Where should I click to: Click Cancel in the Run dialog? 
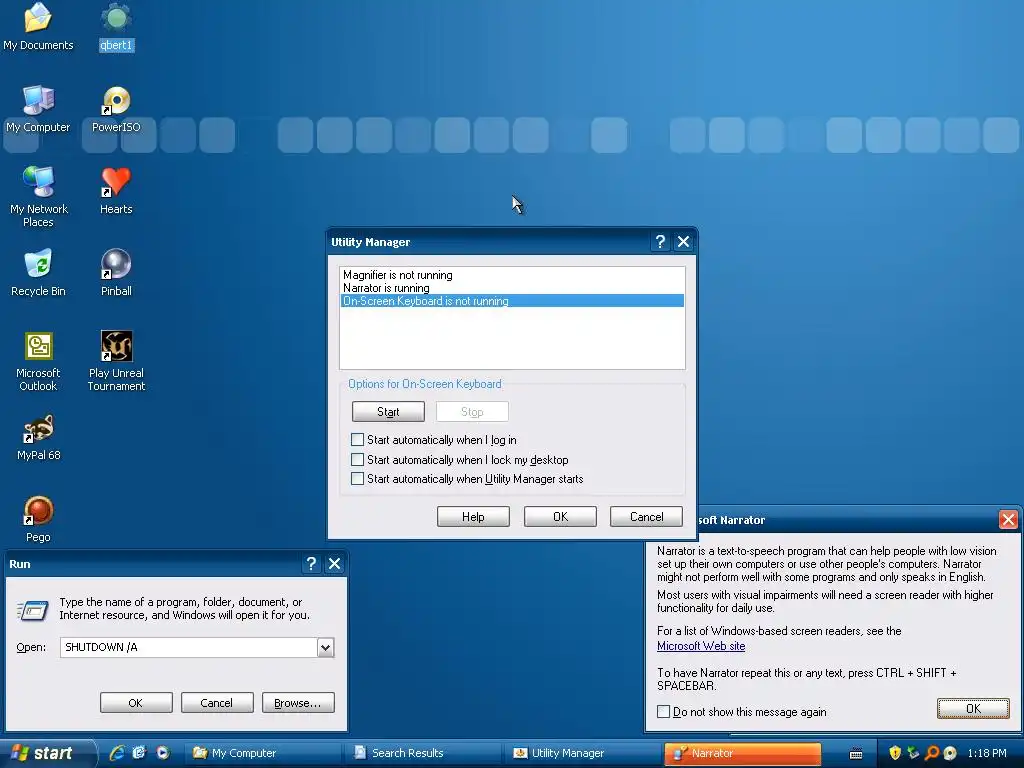click(217, 703)
